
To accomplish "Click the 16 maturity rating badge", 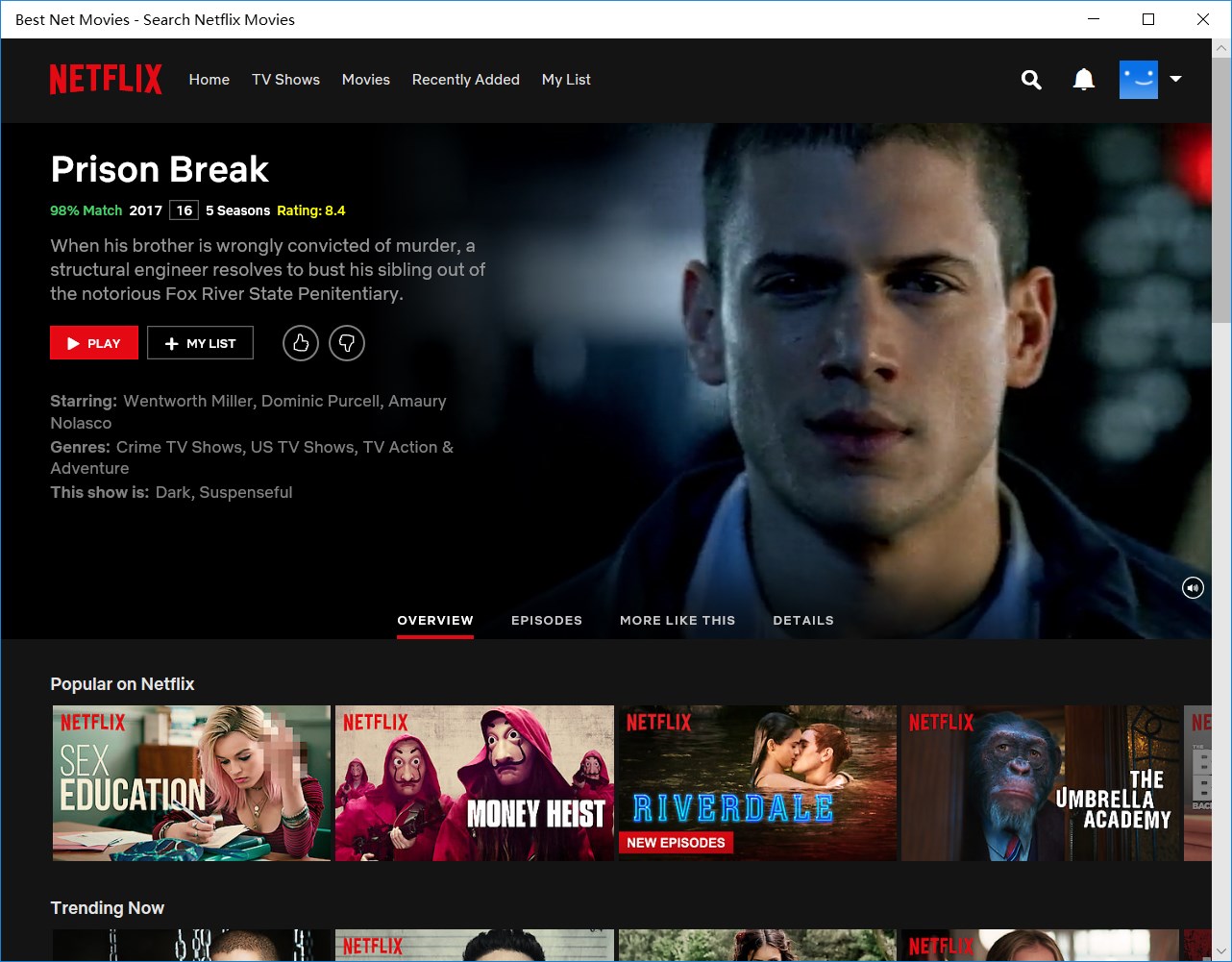I will [184, 210].
